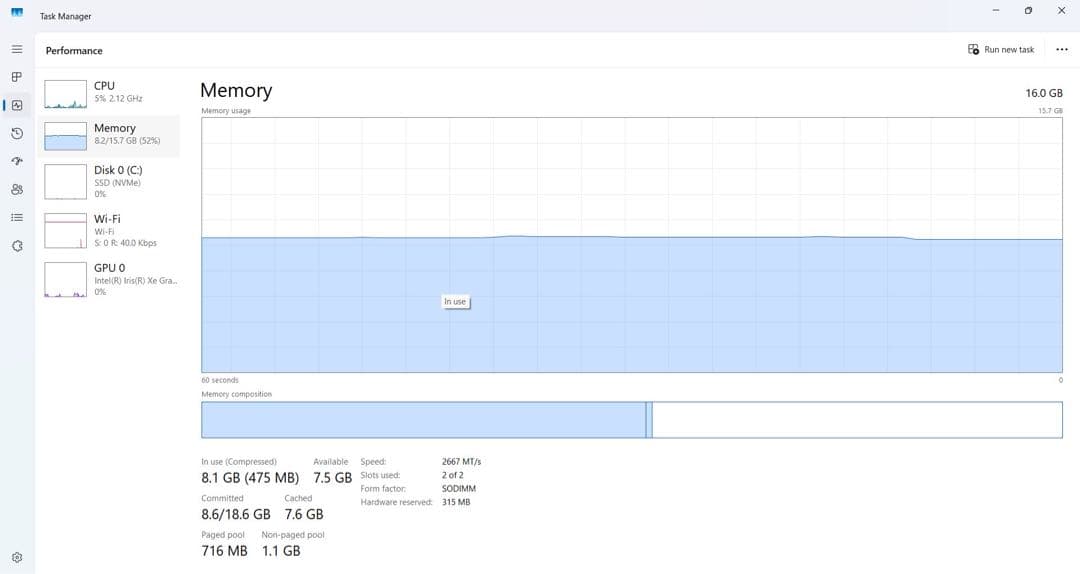Open App history from sidebar
Screen dimensions: 1080x574
tap(17, 133)
